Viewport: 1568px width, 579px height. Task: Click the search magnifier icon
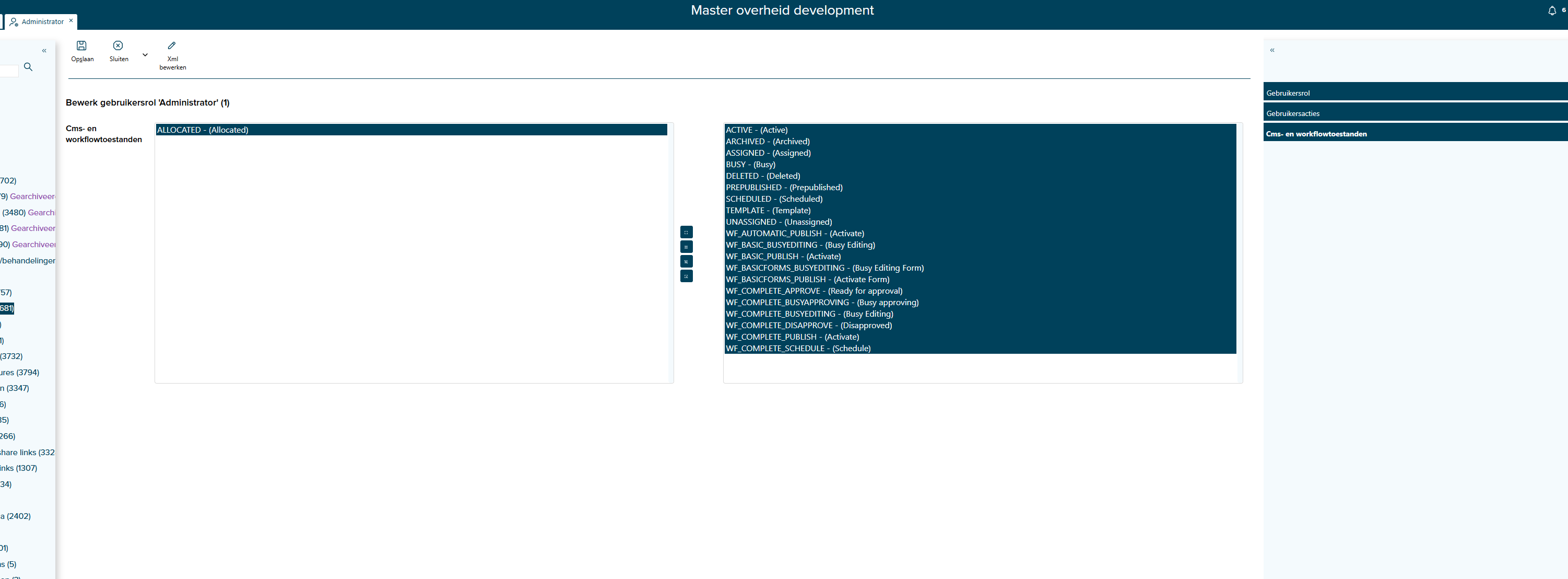28,67
